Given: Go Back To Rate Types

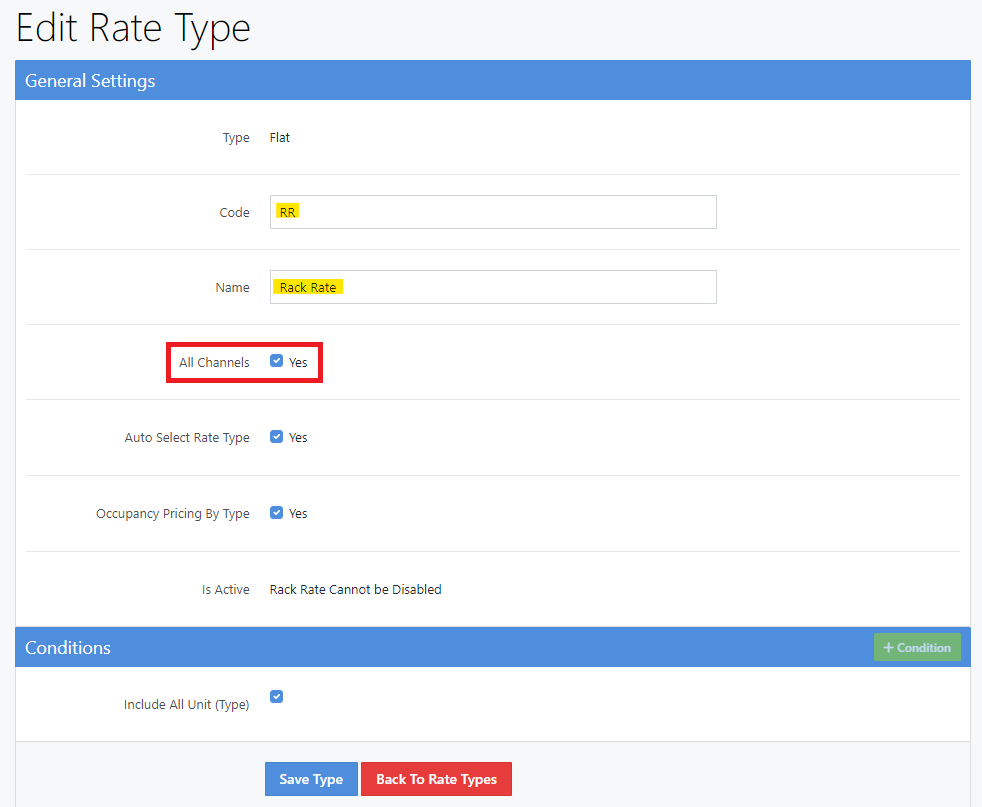Looking at the screenshot, I should point(436,779).
